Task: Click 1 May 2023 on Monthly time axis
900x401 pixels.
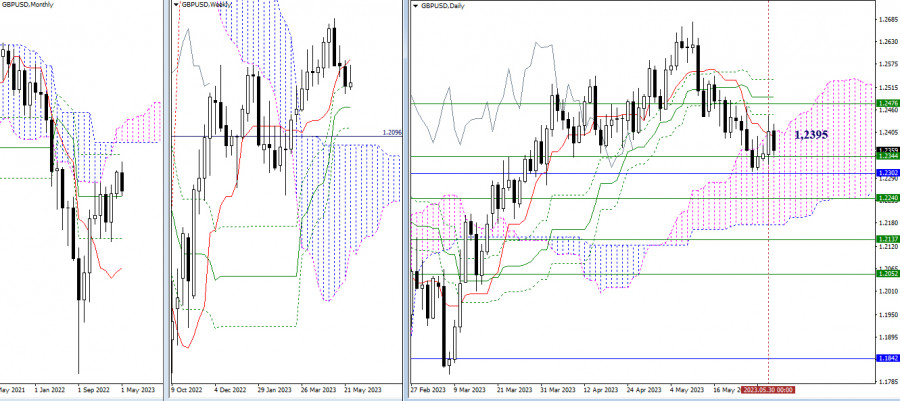Action: pyautogui.click(x=137, y=390)
